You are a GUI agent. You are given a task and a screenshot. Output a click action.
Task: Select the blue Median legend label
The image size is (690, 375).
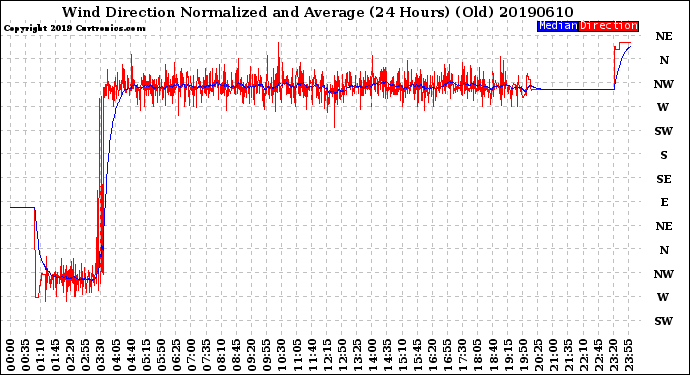click(558, 26)
